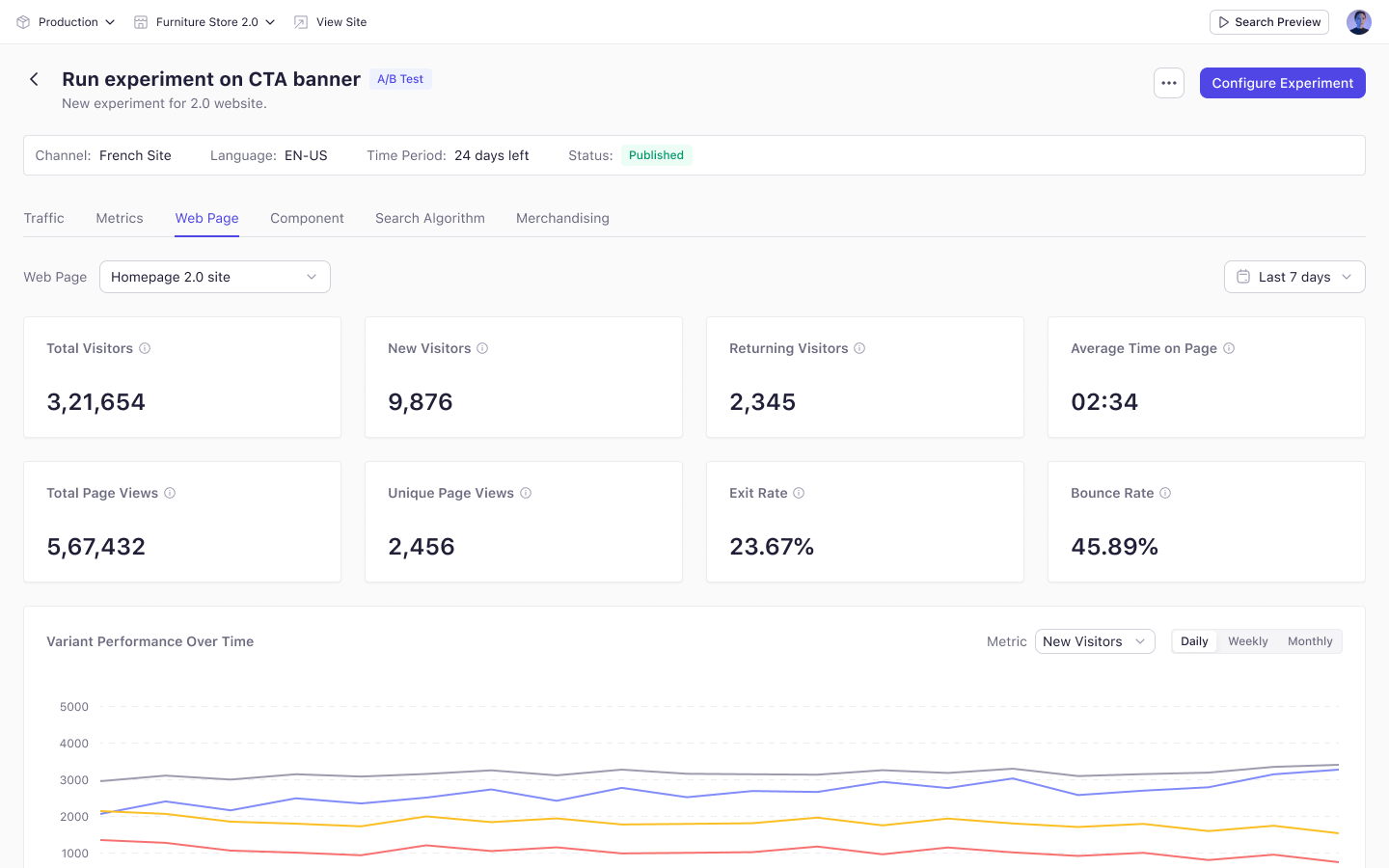Click info icon next to Returning Visitors
The height and width of the screenshot is (868, 1389).
(859, 348)
